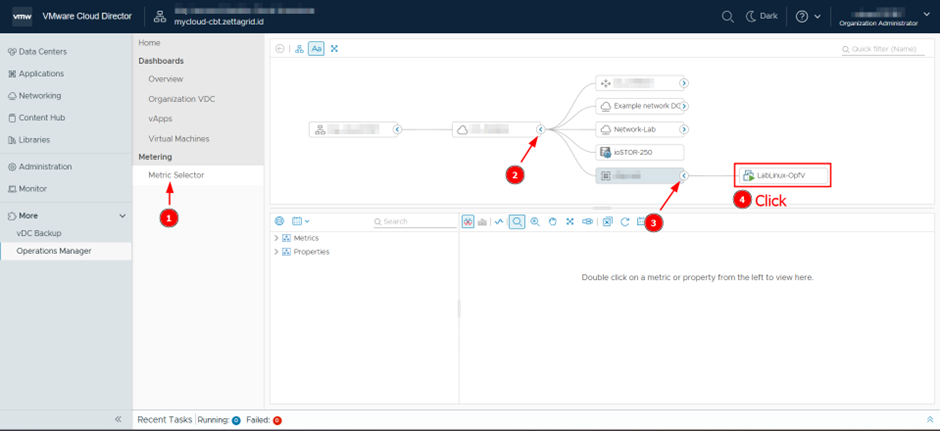
Task: Switch to Dark theme
Action: click(x=761, y=16)
